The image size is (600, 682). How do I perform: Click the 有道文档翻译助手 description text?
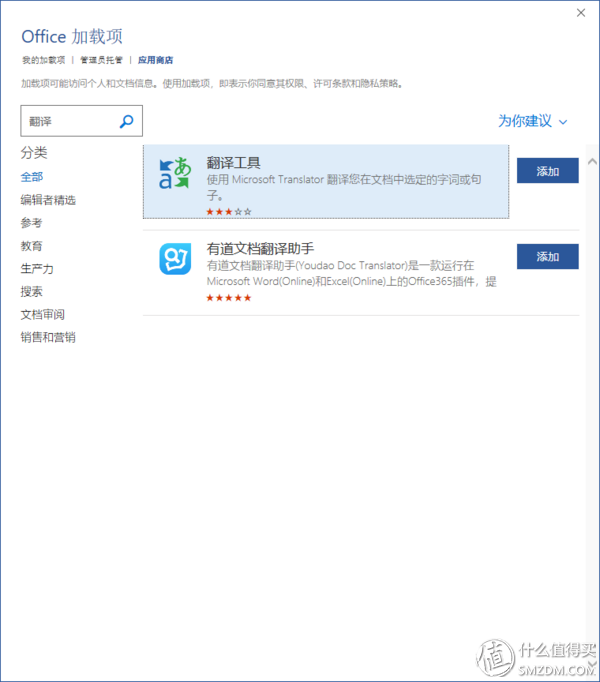(351, 273)
